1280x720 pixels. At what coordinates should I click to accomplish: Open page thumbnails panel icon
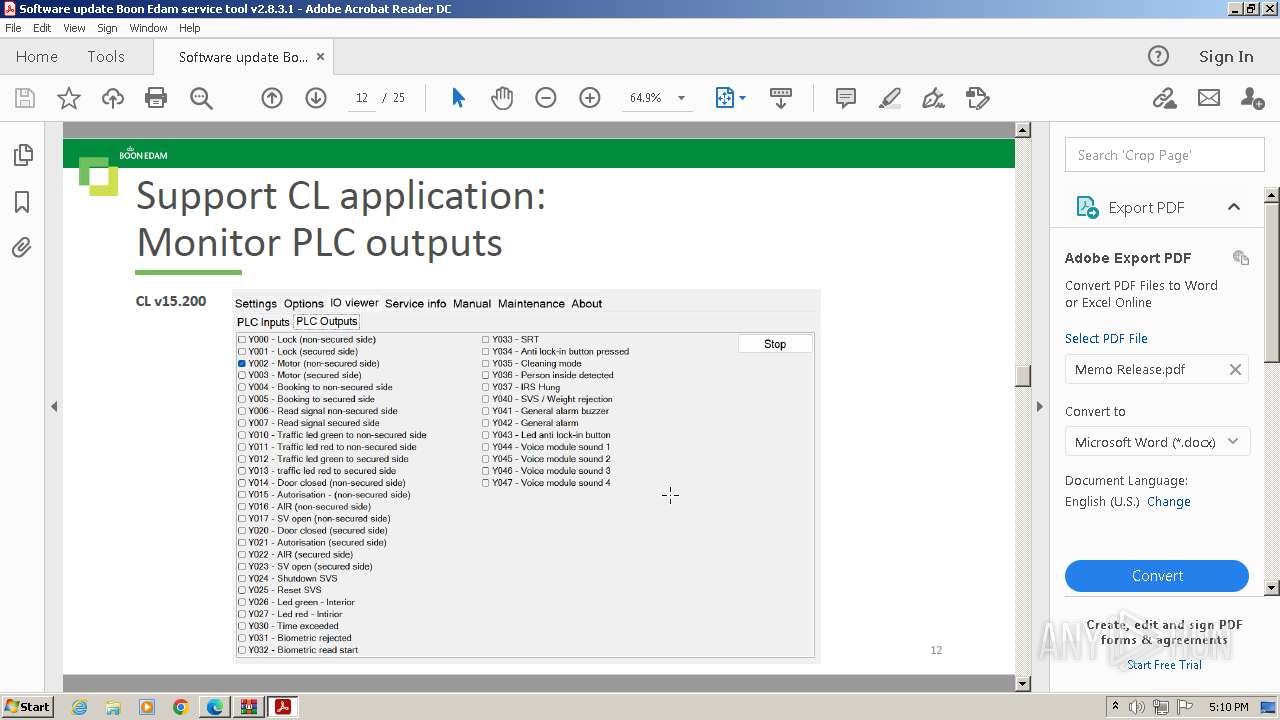coord(22,155)
